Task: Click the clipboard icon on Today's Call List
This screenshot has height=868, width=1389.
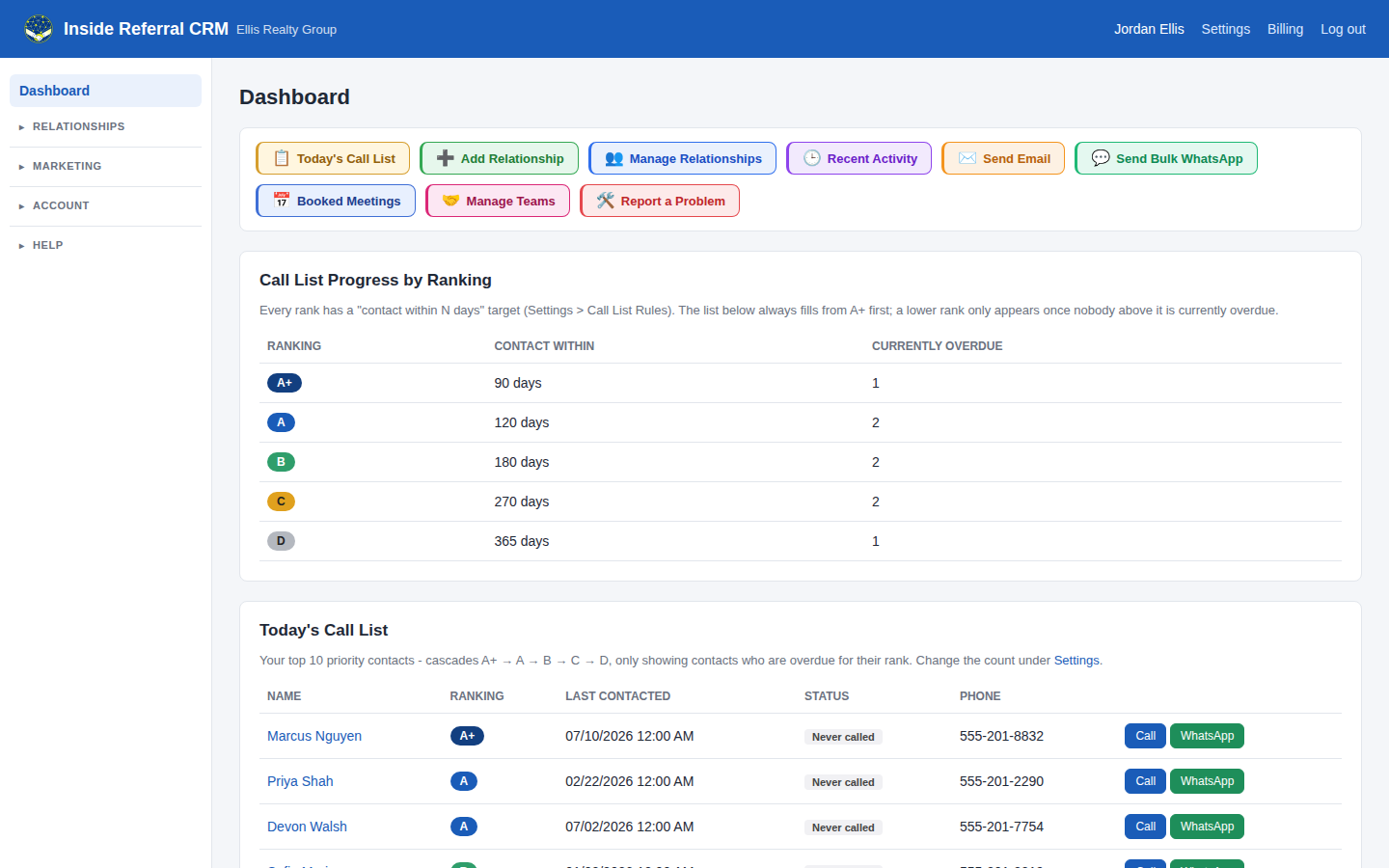Action: 282,158
